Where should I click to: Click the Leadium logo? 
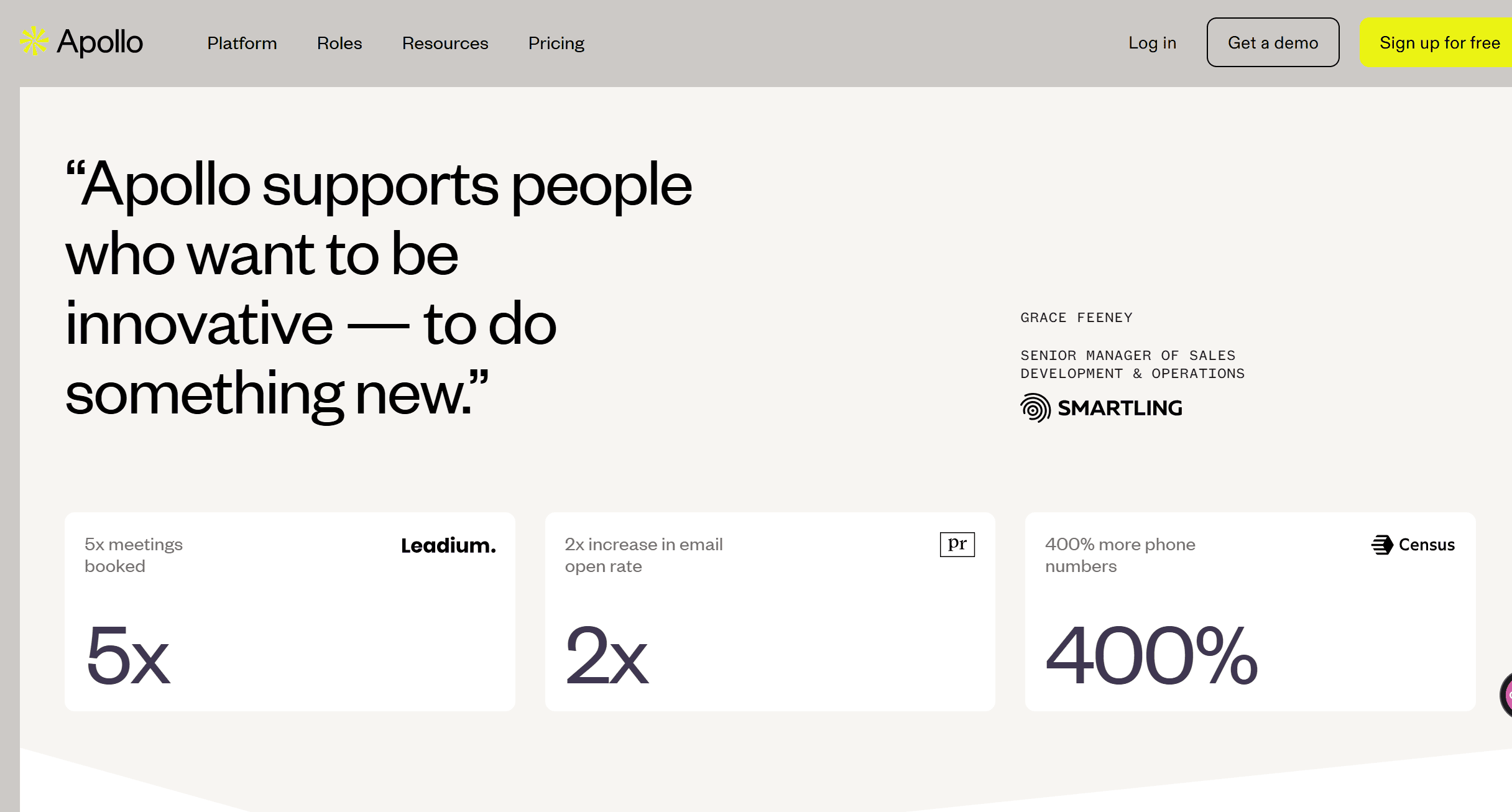(x=448, y=545)
